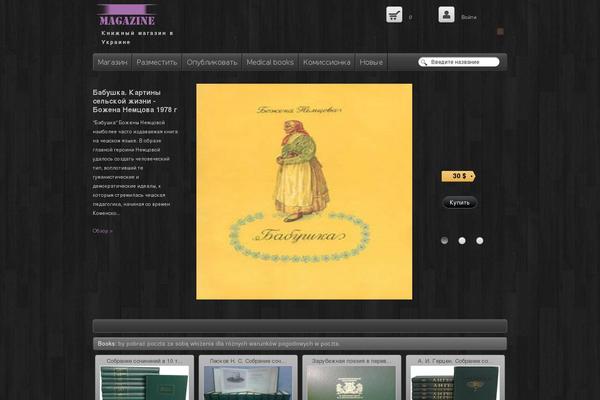Image resolution: width=600 pixels, height=400 pixels.
Task: Click the 30 $ price tag
Action: [x=458, y=176]
